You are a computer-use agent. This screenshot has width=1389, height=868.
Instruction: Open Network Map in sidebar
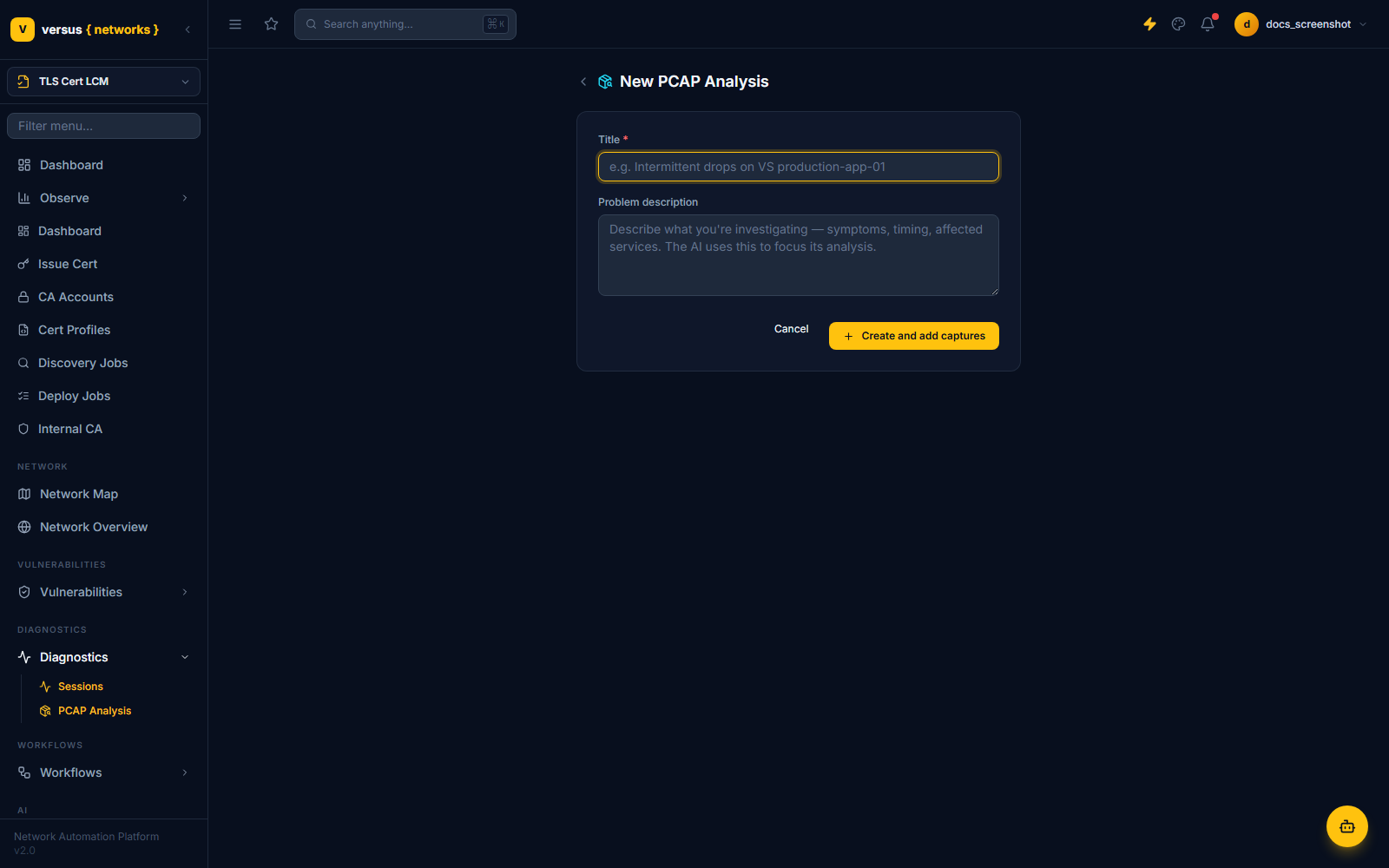click(x=103, y=494)
